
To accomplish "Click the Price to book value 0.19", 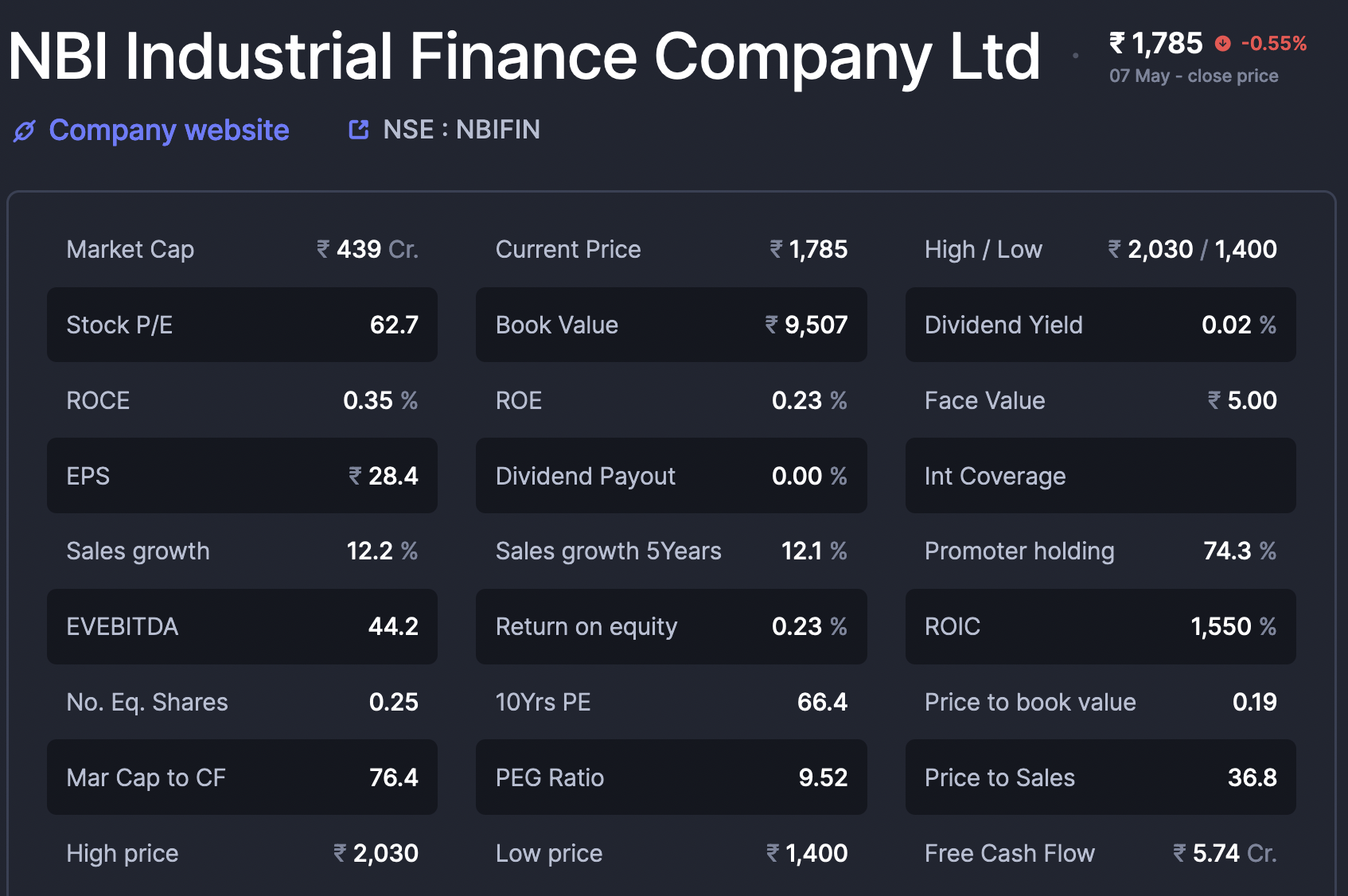I will (x=1255, y=702).
